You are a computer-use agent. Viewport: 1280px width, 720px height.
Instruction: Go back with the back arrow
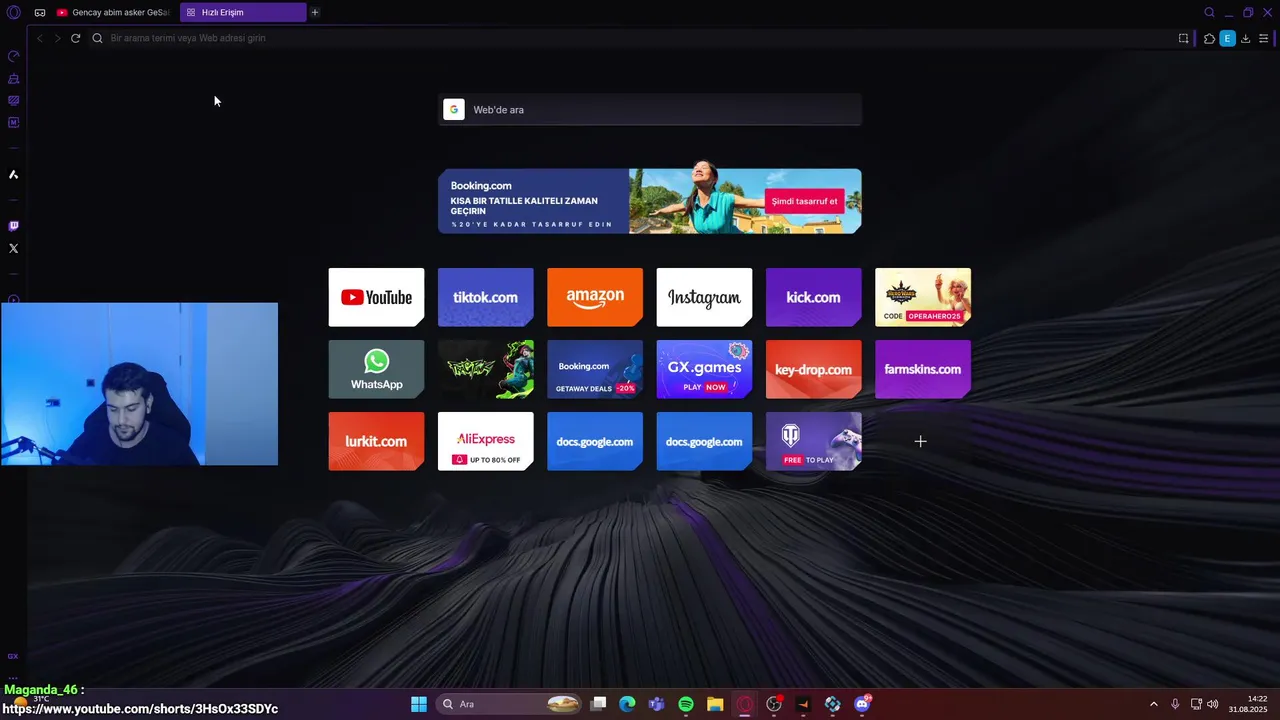(39, 38)
